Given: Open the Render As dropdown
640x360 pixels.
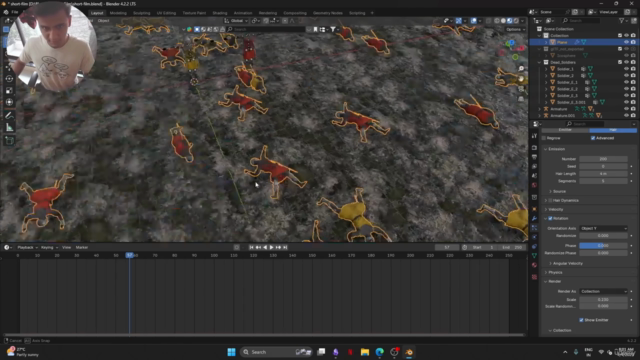Looking at the screenshot, I should [x=603, y=291].
